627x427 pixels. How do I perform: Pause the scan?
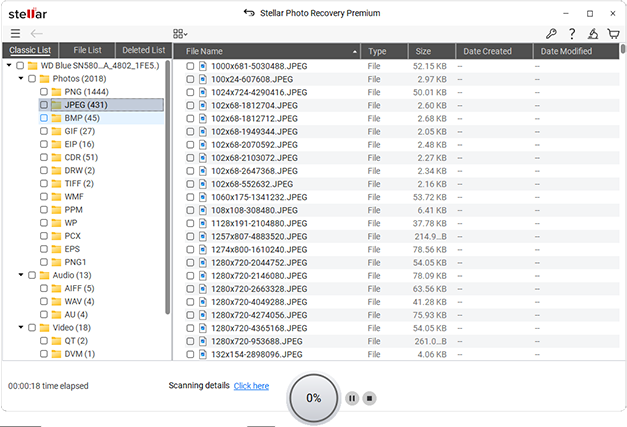[x=352, y=398]
